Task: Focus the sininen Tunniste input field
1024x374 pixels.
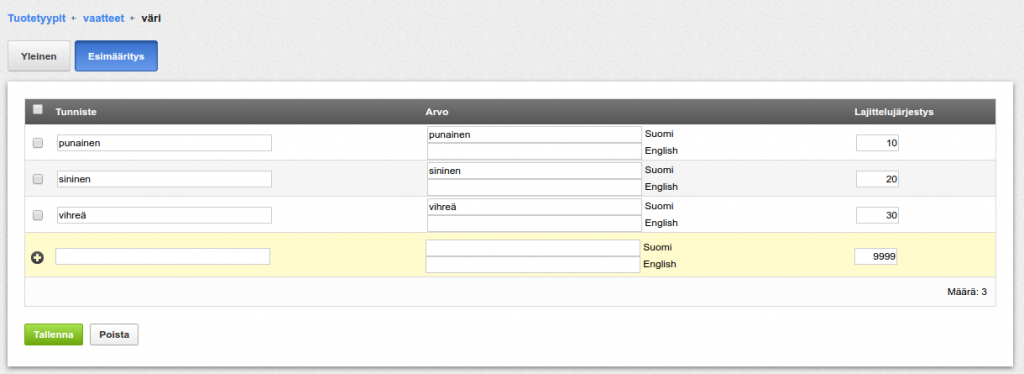Action: tap(164, 179)
